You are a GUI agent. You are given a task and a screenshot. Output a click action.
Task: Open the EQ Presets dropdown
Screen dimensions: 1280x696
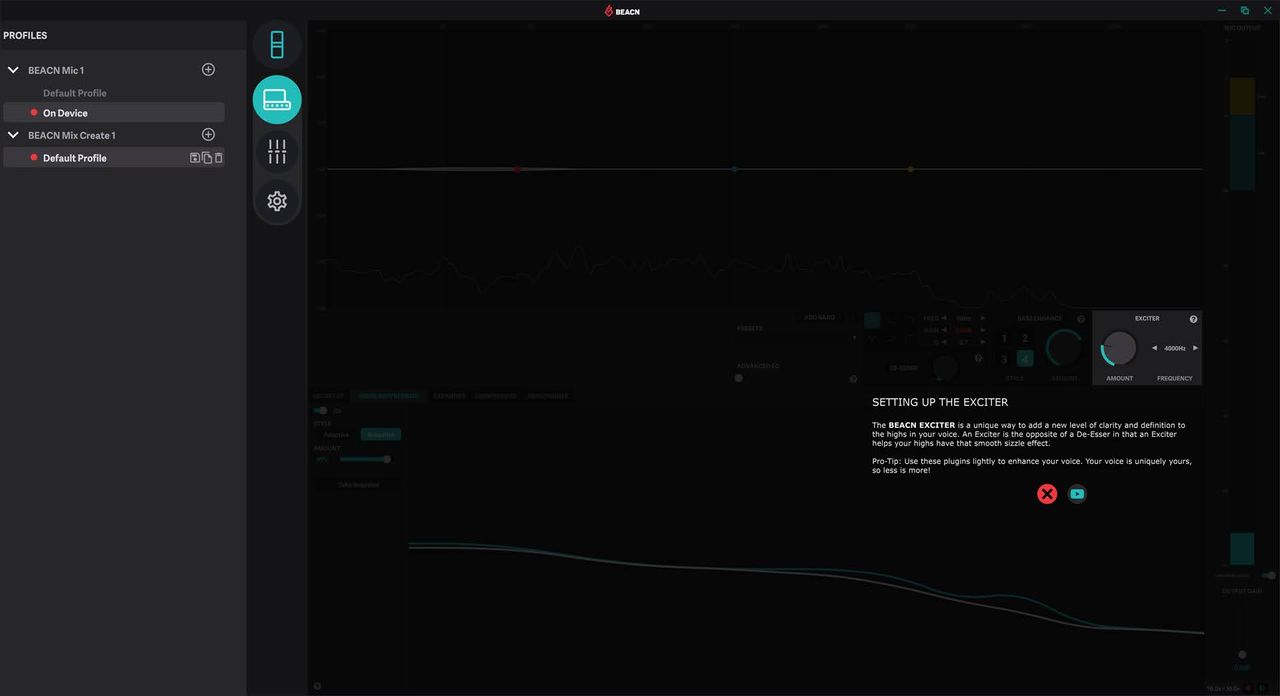(797, 337)
